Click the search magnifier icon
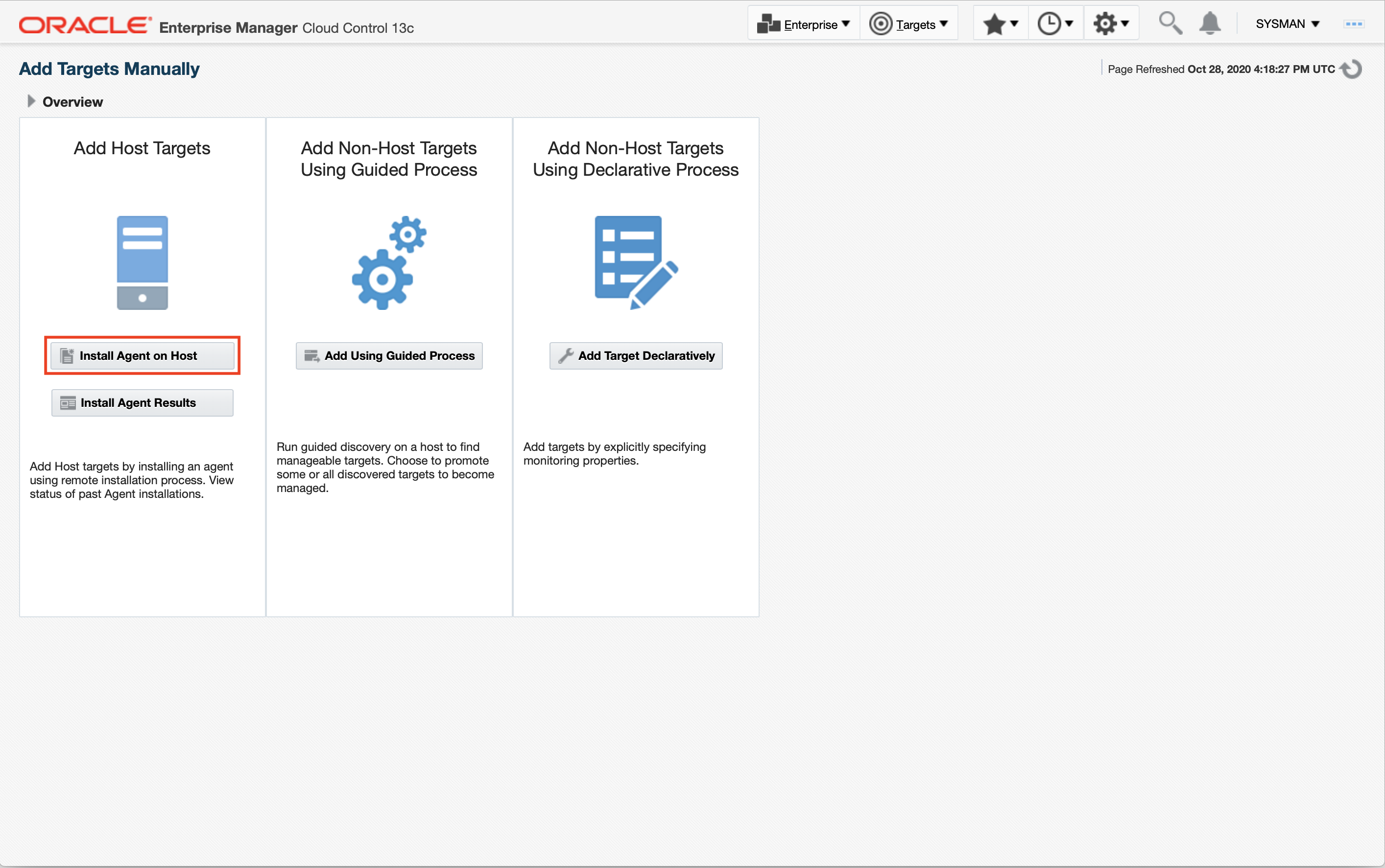1385x868 pixels. click(x=1170, y=23)
